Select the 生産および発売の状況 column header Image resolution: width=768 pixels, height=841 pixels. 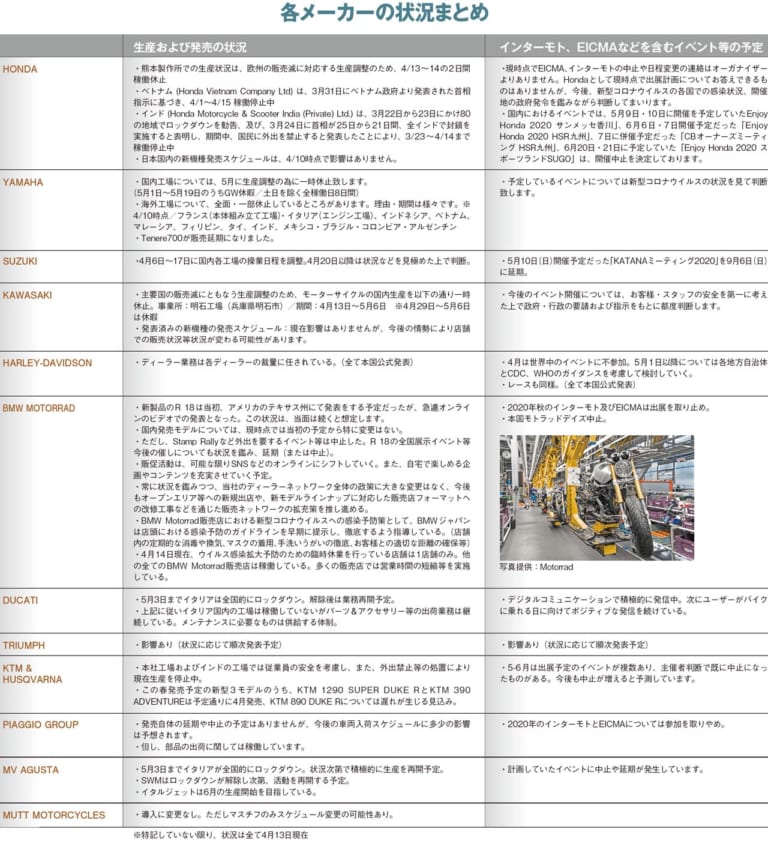click(x=190, y=47)
